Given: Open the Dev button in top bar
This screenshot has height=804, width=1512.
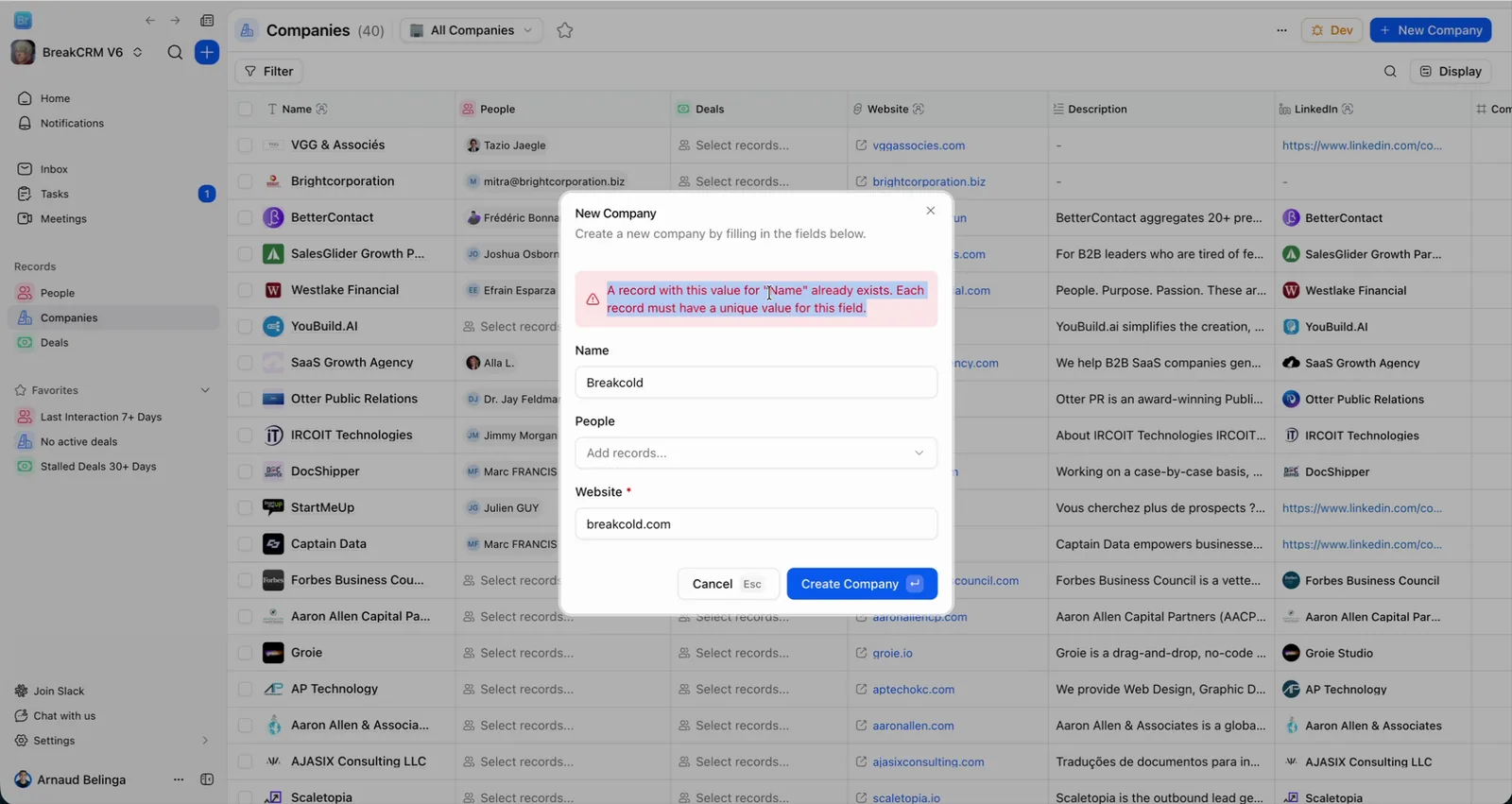Looking at the screenshot, I should (1332, 30).
